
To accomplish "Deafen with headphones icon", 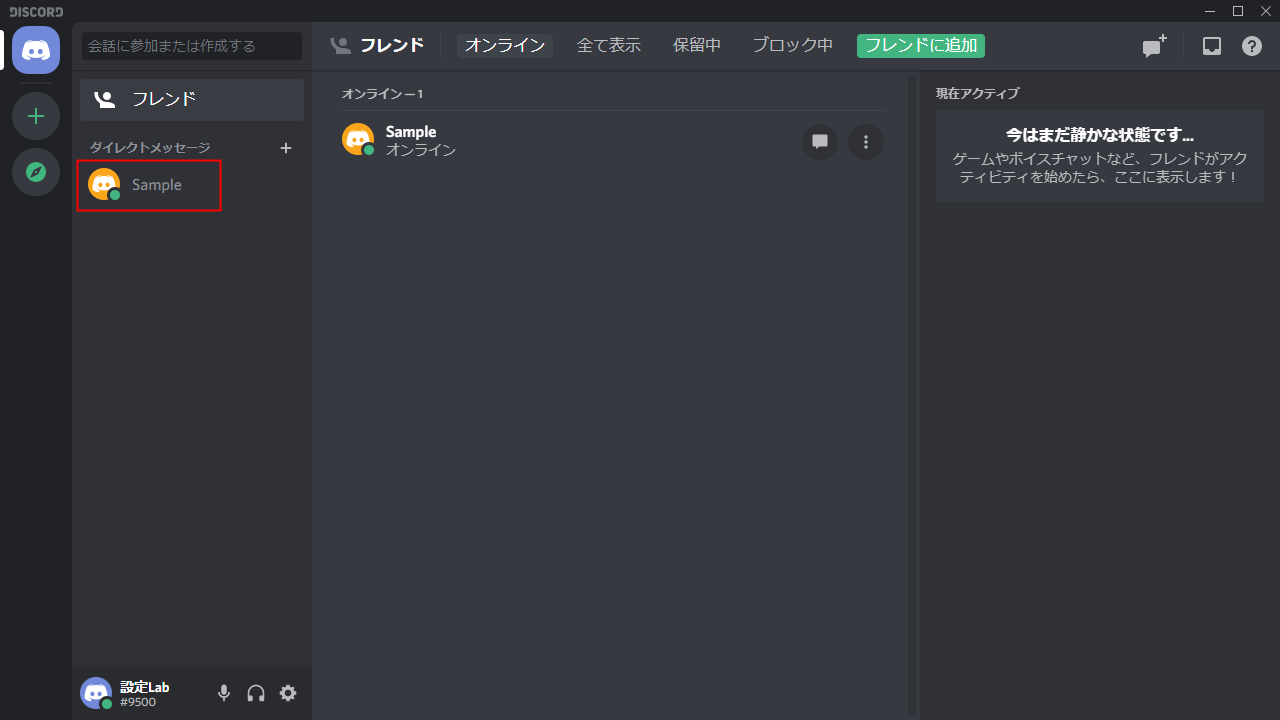I will tap(256, 693).
